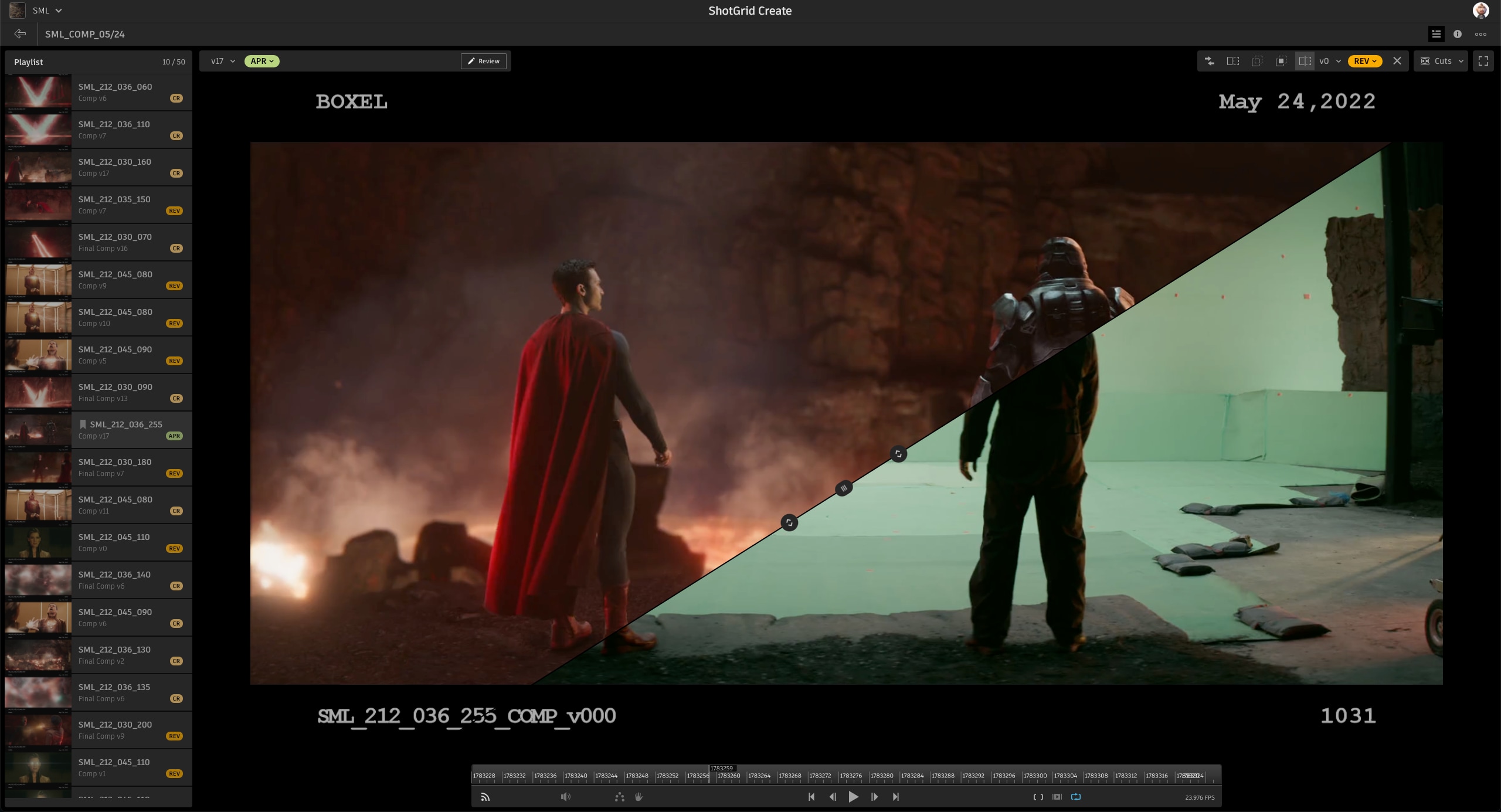
Task: Toggle the wipe split compare mode
Action: [1305, 61]
